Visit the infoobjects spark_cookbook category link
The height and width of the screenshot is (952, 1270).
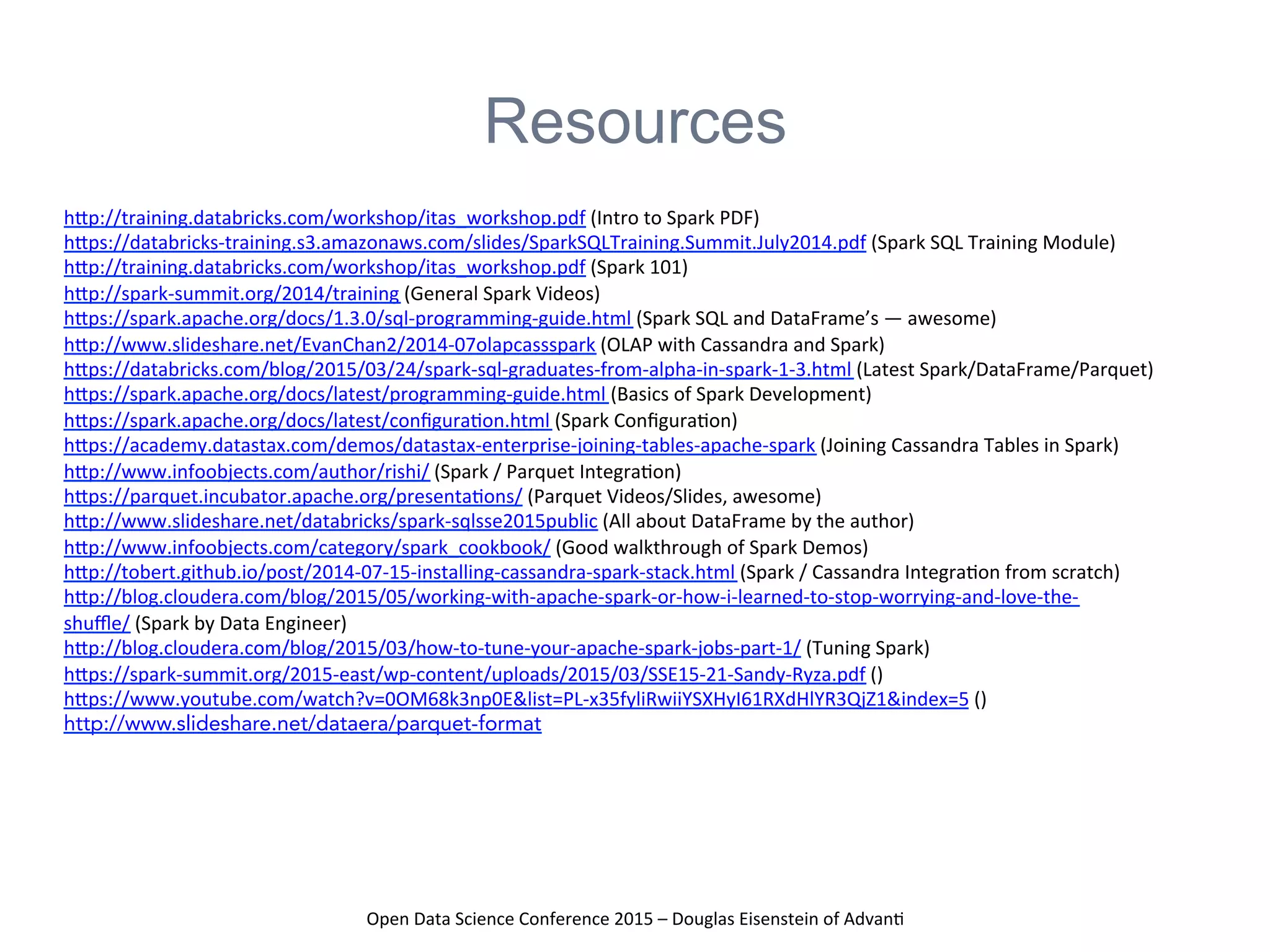307,549
